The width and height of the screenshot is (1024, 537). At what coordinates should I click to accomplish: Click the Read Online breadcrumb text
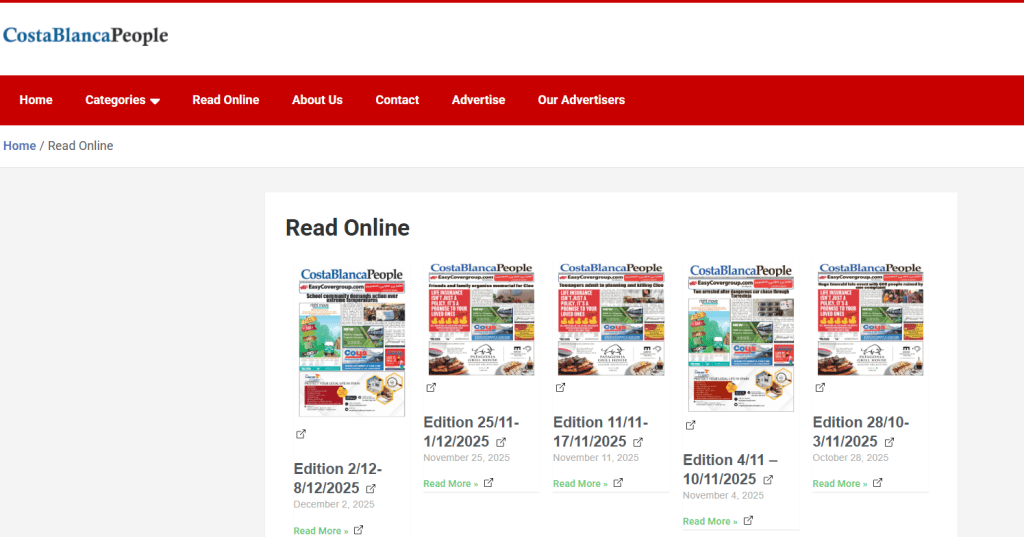coord(80,146)
